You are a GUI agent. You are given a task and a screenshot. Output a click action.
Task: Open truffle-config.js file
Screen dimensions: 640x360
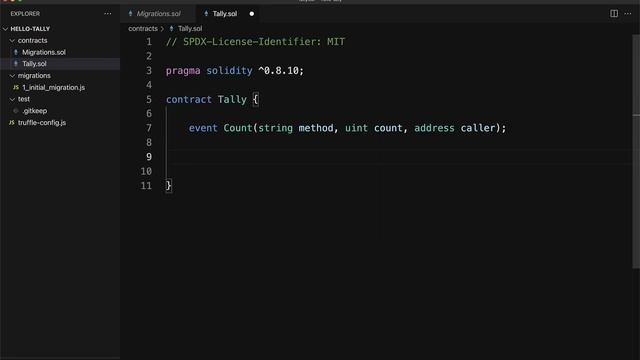(42, 122)
